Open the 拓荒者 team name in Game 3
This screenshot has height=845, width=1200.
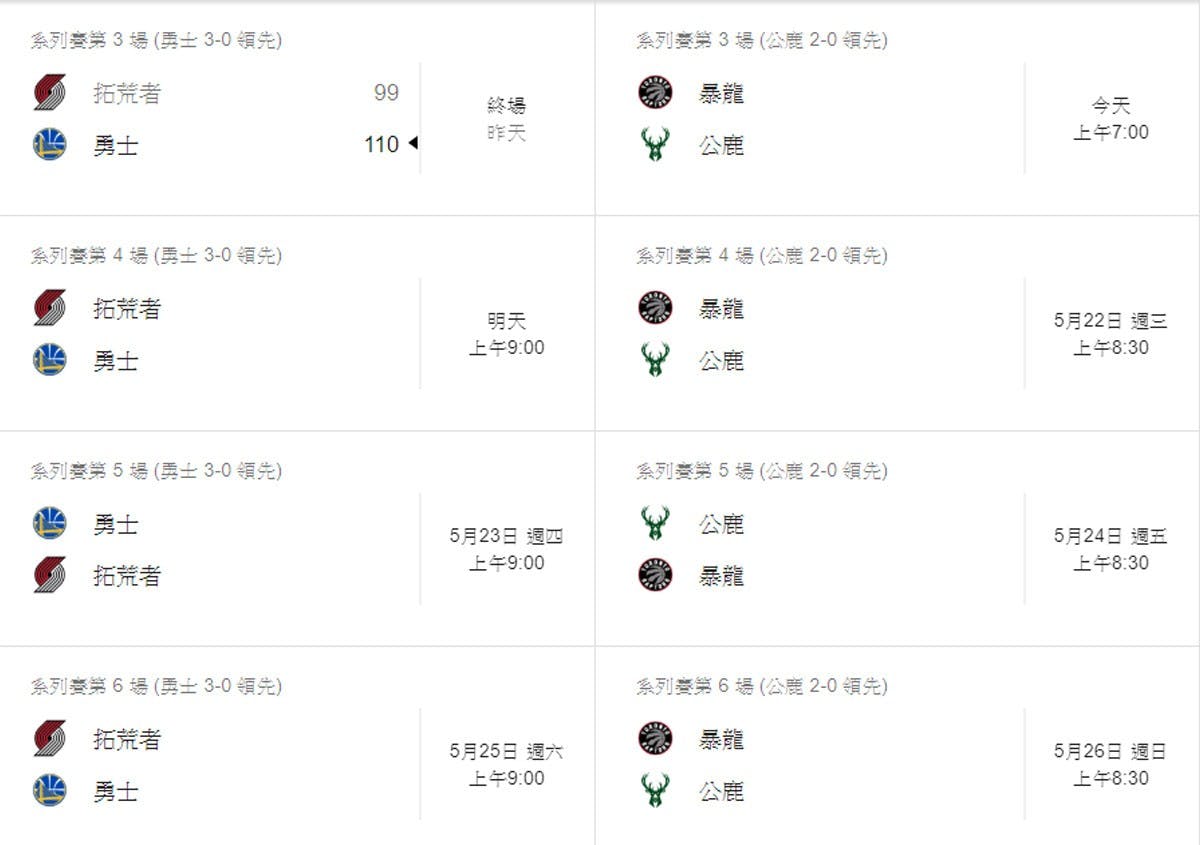[x=127, y=94]
